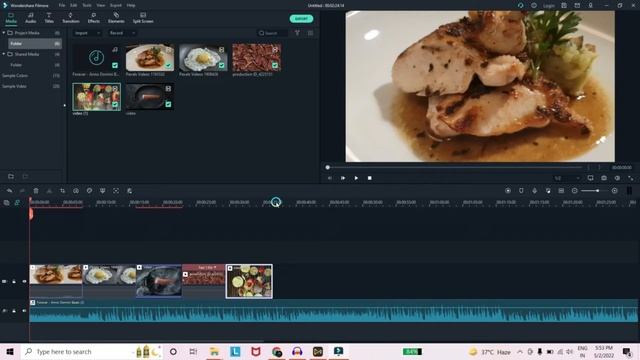The image size is (640, 360).
Task: Select the bacon production video thumbnail
Action: (256, 58)
